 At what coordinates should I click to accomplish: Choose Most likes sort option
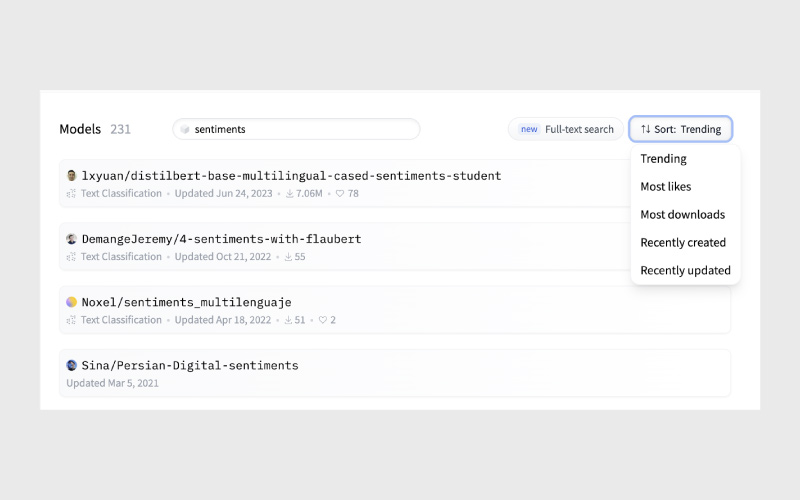click(x=665, y=186)
